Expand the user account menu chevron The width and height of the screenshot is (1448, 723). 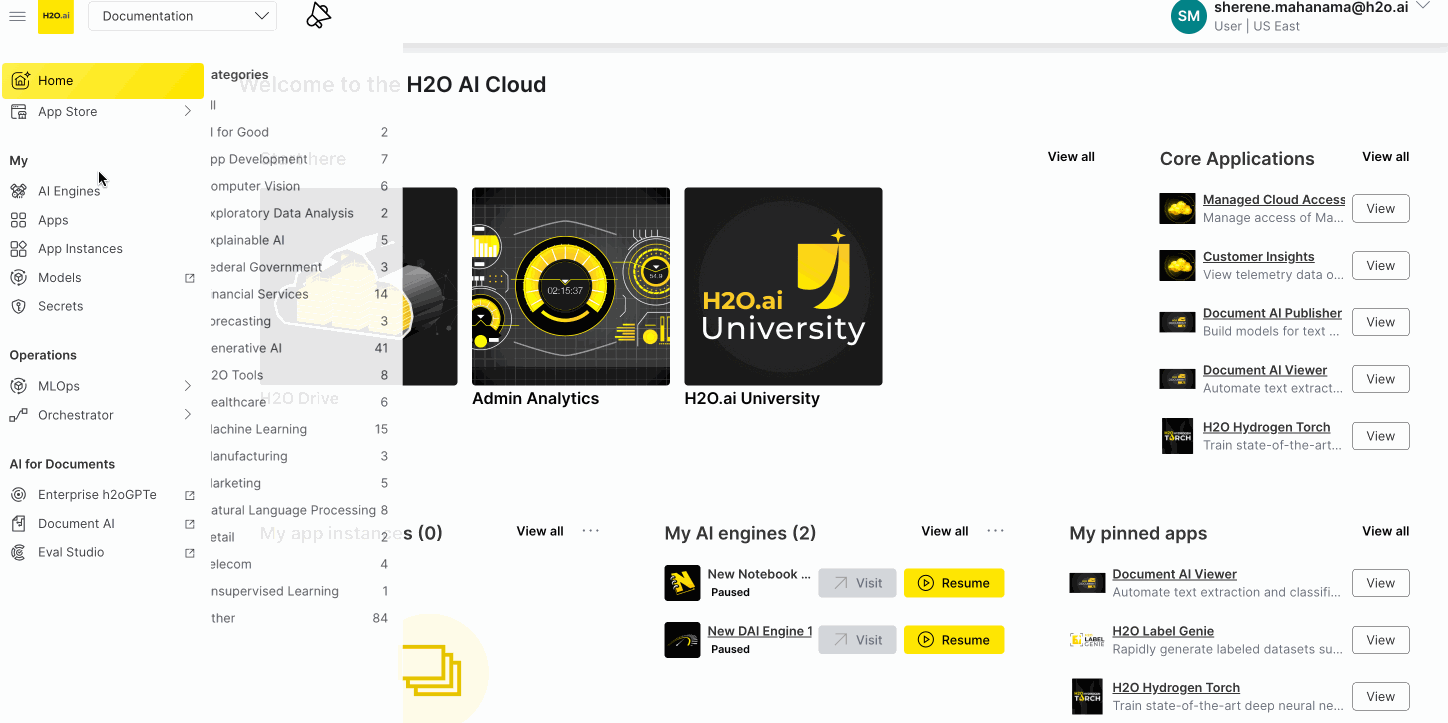point(1423,5)
